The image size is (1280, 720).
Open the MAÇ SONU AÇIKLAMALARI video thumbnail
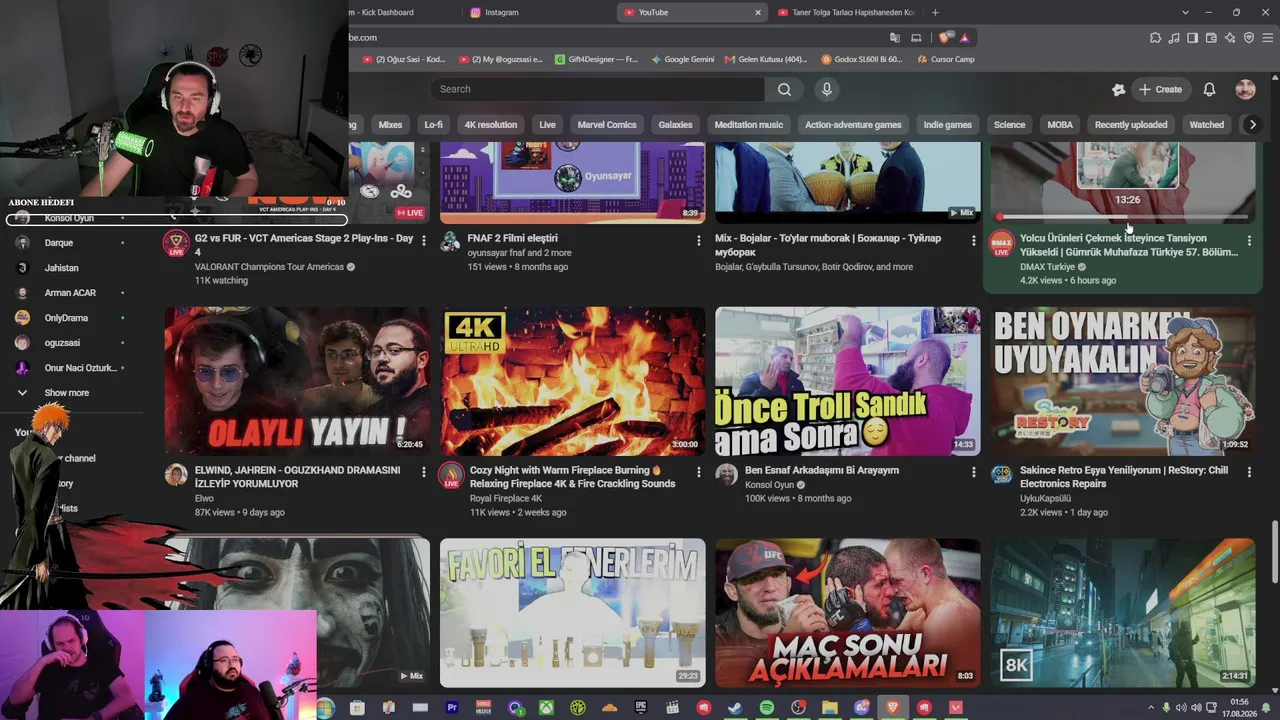[848, 613]
